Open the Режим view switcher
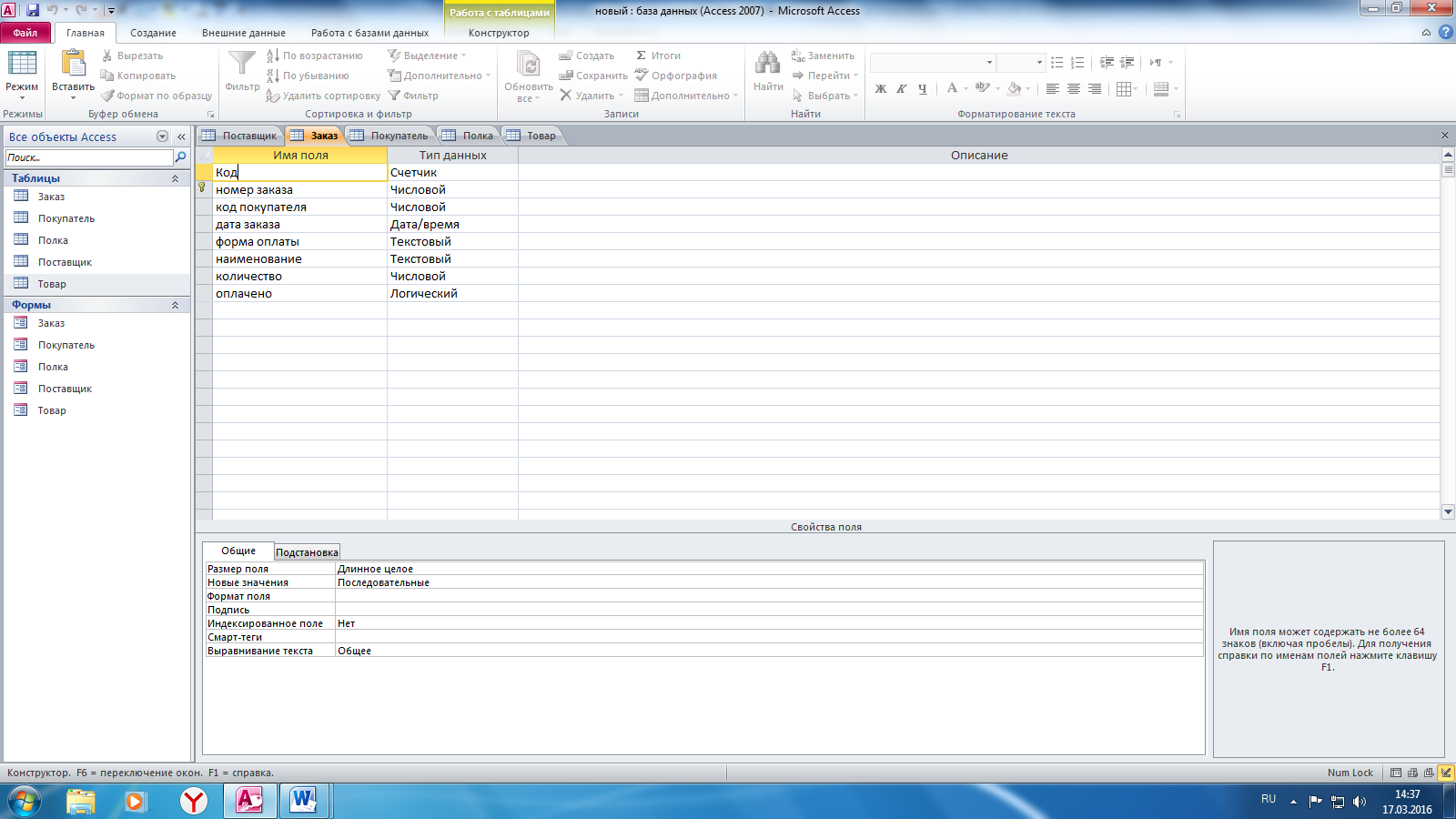Image resolution: width=1456 pixels, height=819 pixels. (x=22, y=75)
